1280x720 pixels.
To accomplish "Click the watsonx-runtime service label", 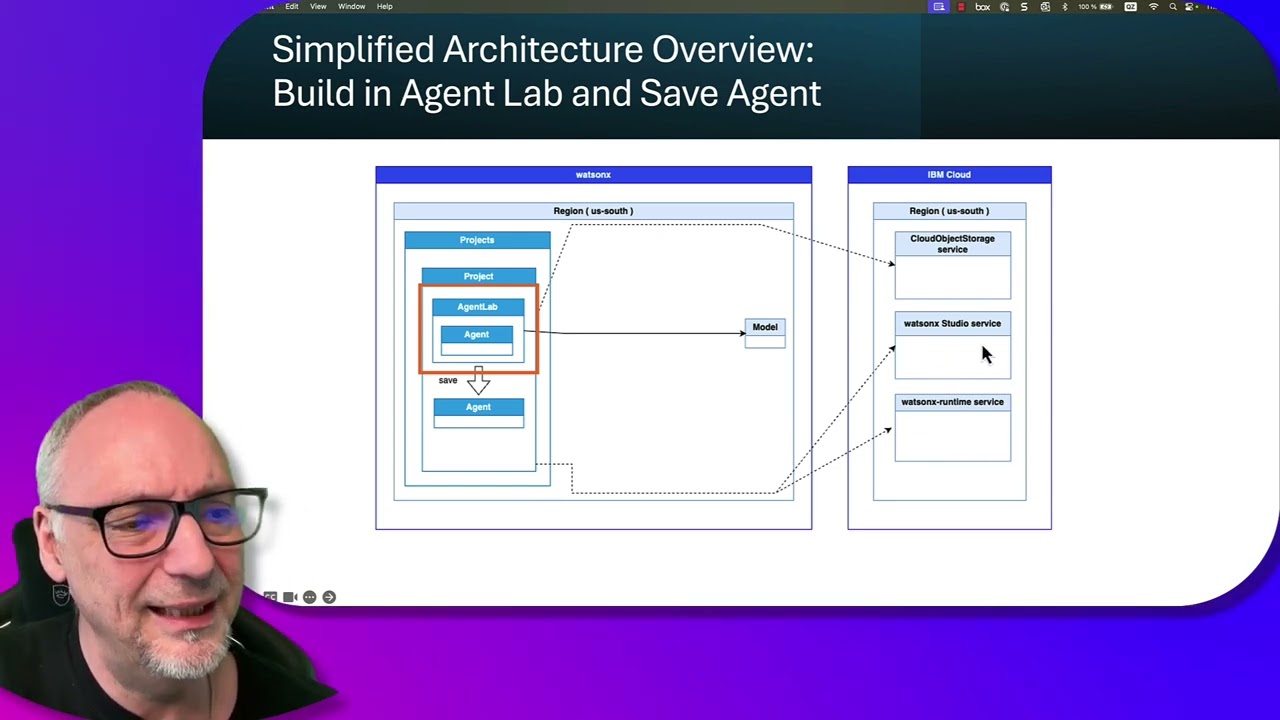I will (952, 402).
